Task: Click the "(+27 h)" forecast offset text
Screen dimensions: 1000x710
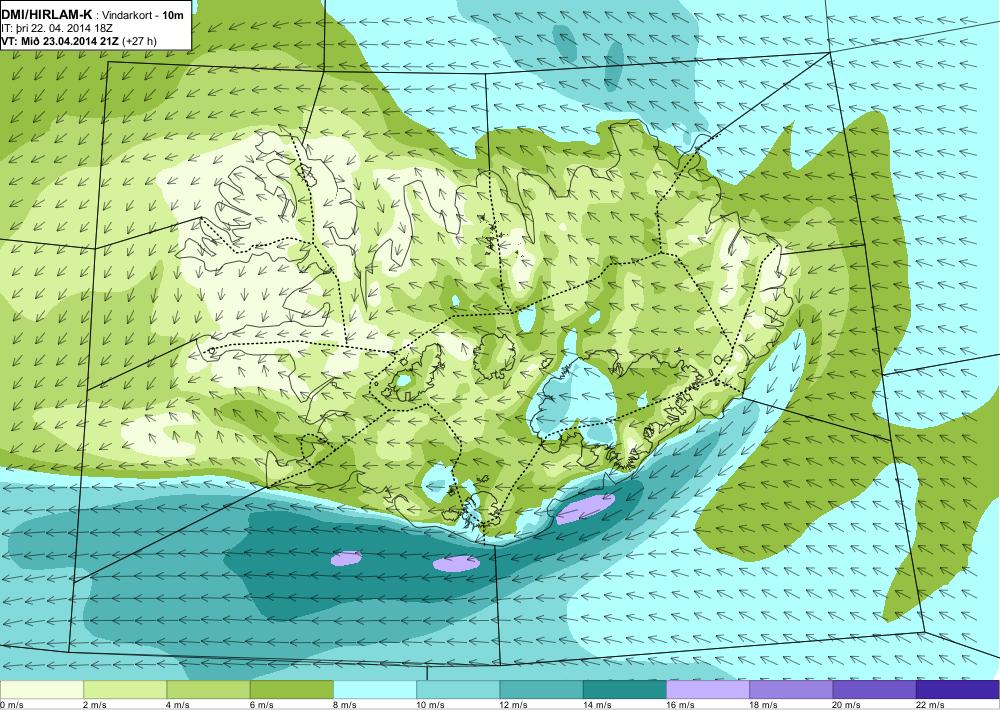Action: pyautogui.click(x=140, y=41)
